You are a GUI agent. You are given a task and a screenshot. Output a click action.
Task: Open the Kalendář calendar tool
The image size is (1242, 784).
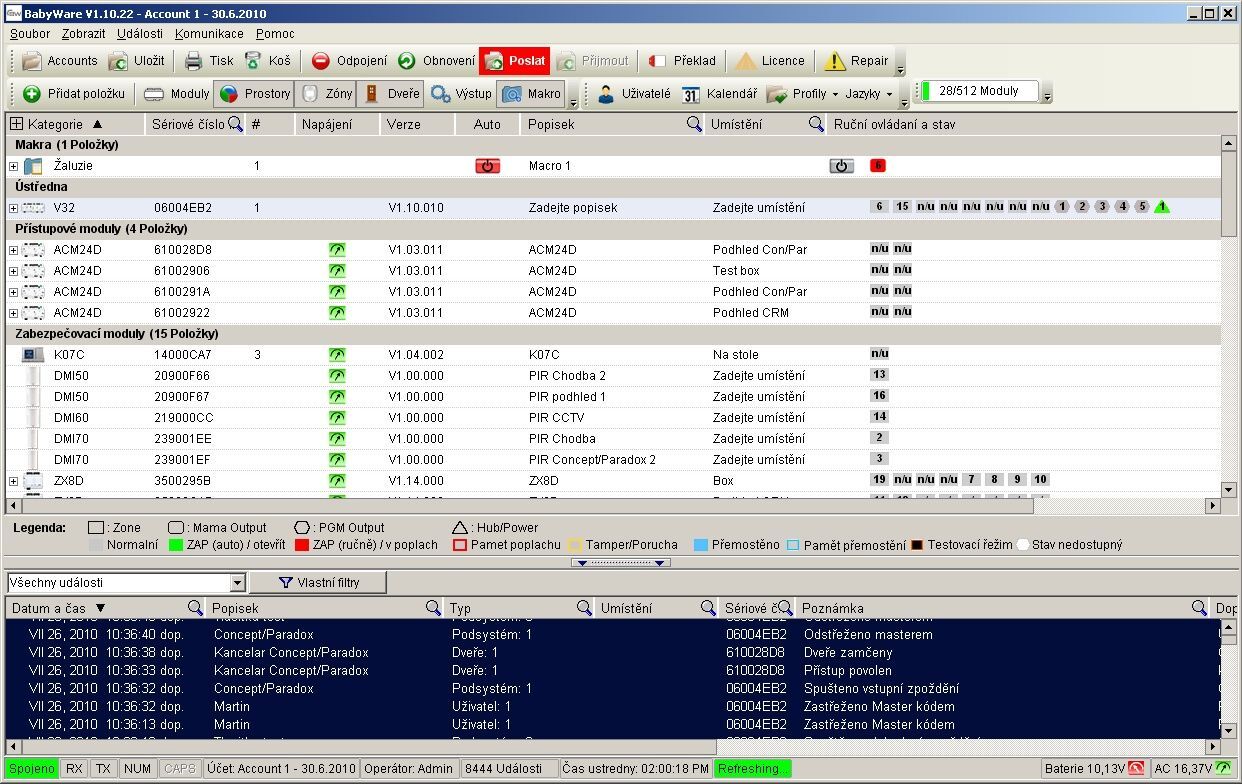coord(719,94)
